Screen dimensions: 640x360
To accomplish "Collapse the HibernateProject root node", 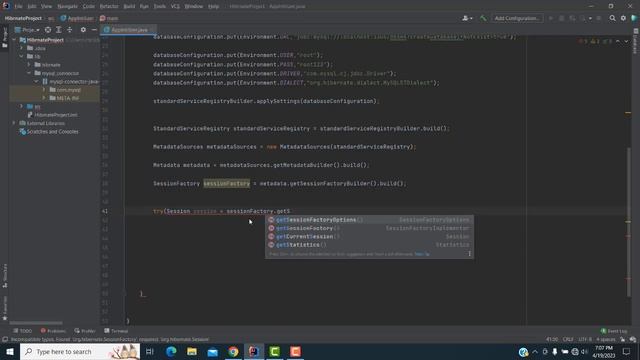I will (x=14, y=40).
